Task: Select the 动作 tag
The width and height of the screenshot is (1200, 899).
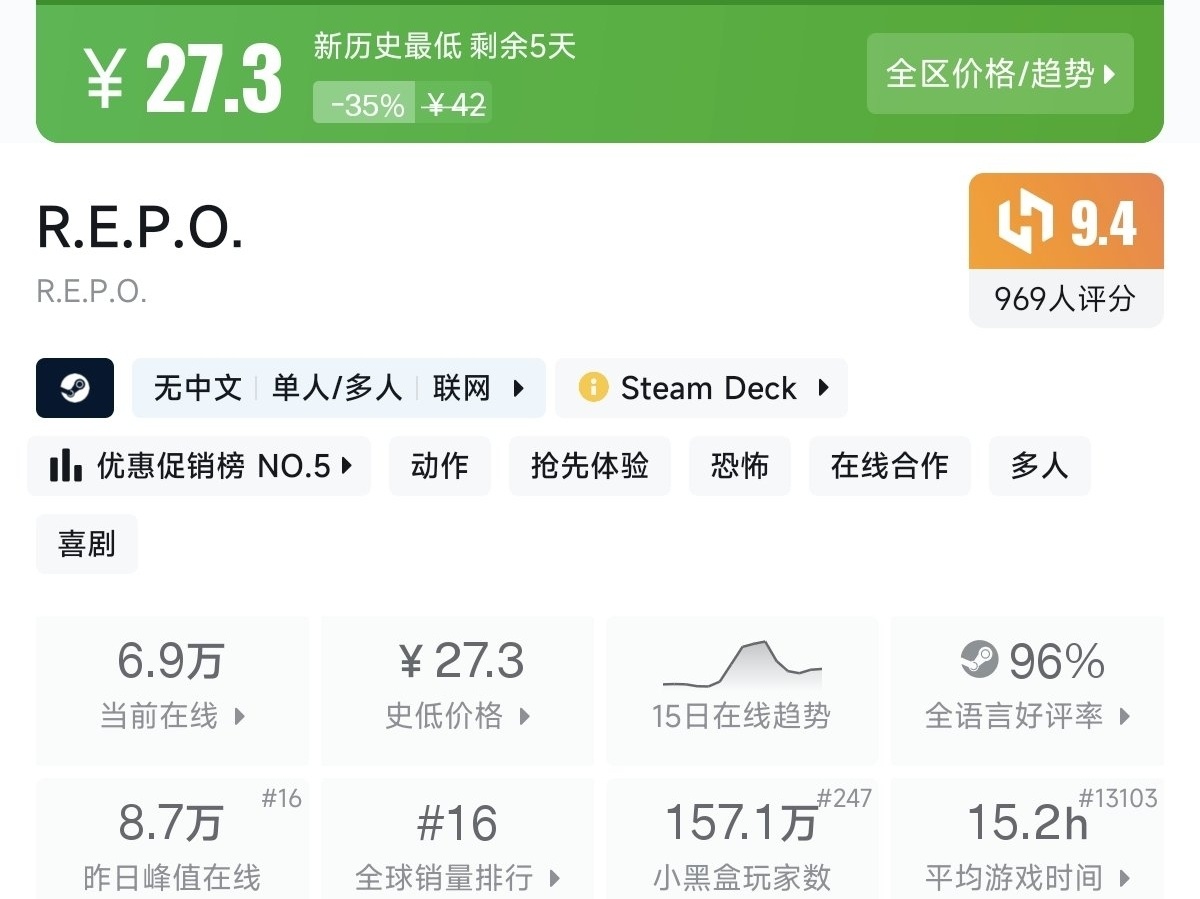Action: pos(440,466)
